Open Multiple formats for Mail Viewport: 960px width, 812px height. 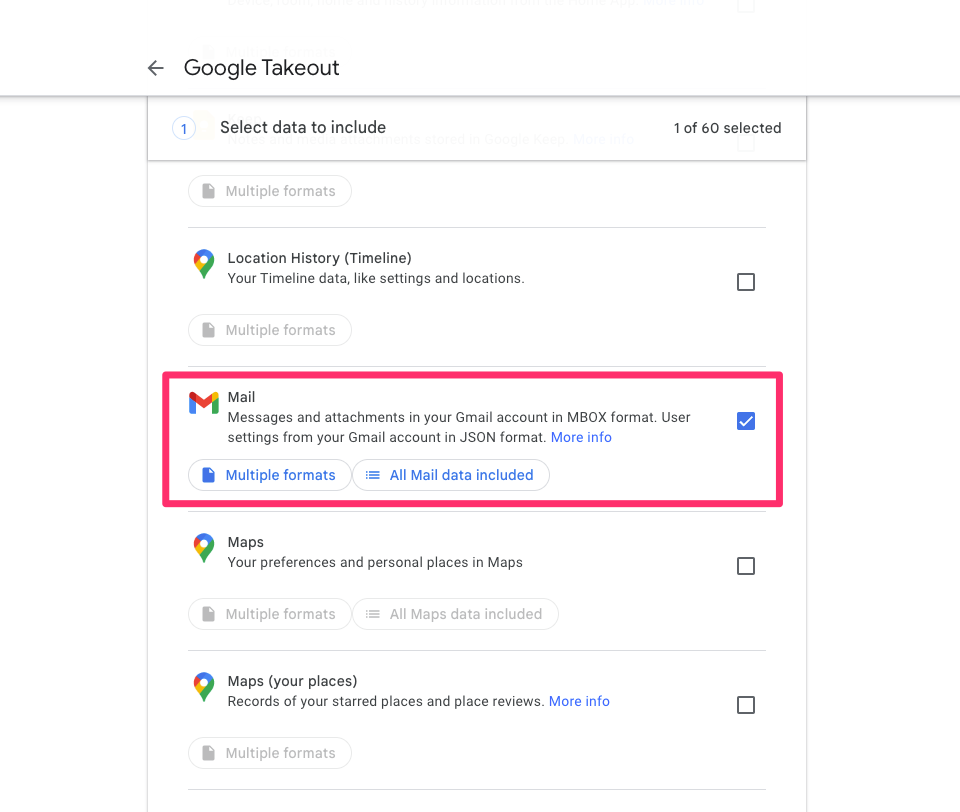click(270, 475)
